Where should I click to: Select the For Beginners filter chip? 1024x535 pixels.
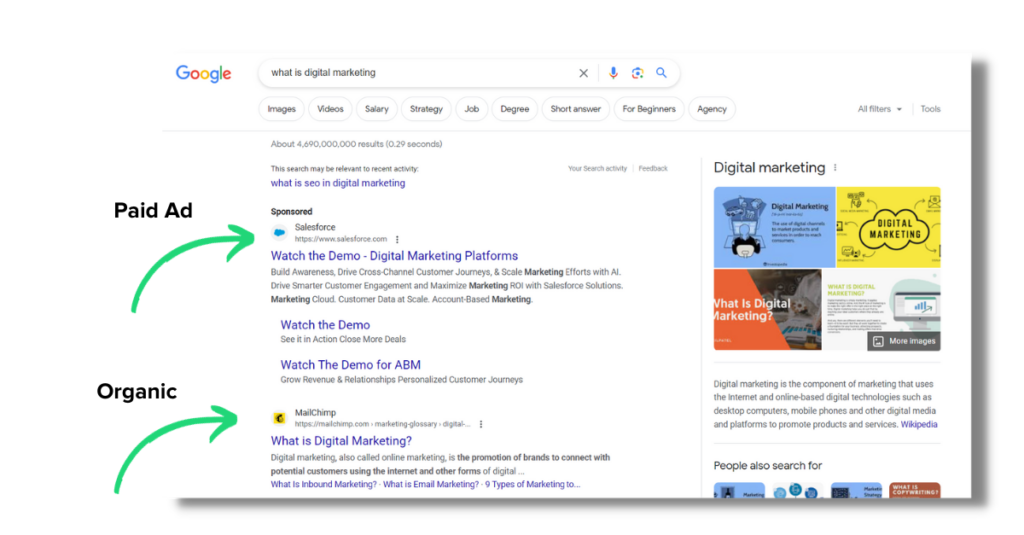(648, 109)
